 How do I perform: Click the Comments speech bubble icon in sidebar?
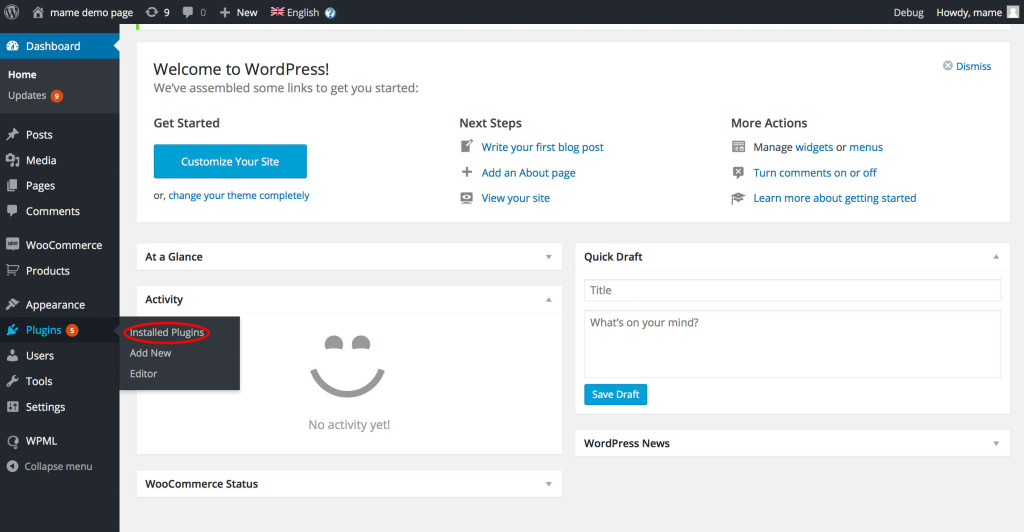tap(12, 210)
